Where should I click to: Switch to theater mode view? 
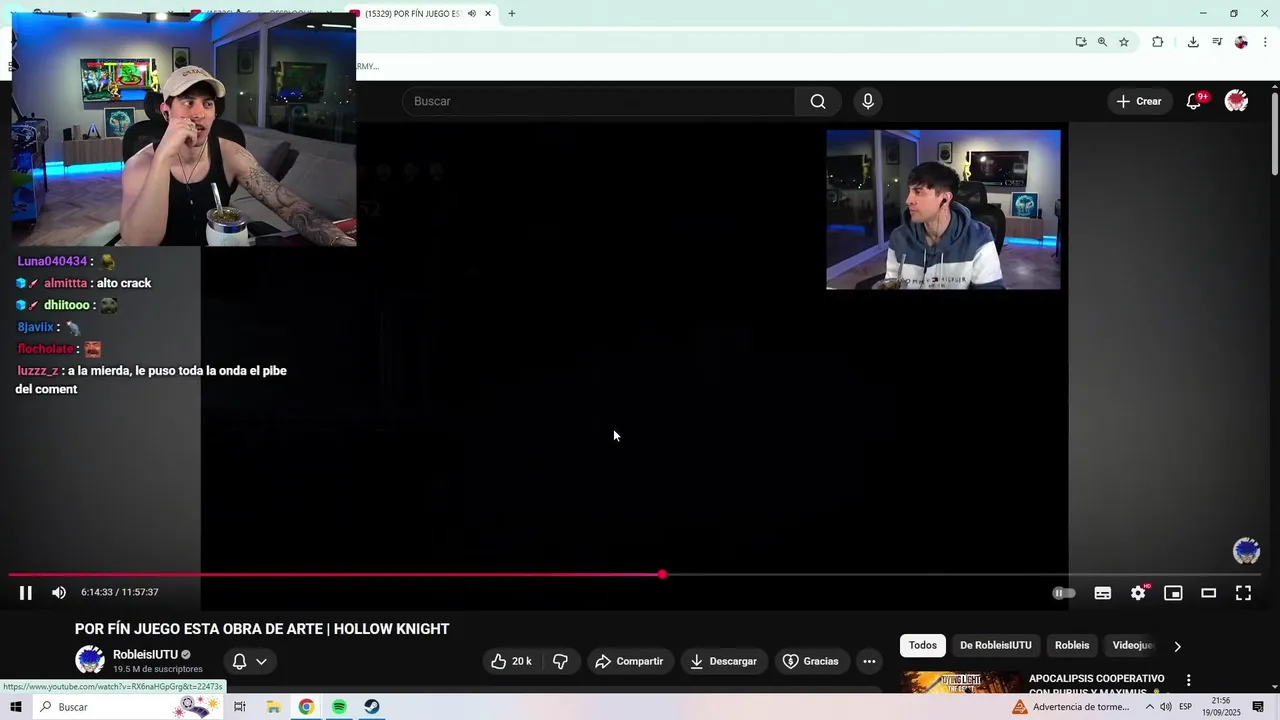pyautogui.click(x=1208, y=593)
